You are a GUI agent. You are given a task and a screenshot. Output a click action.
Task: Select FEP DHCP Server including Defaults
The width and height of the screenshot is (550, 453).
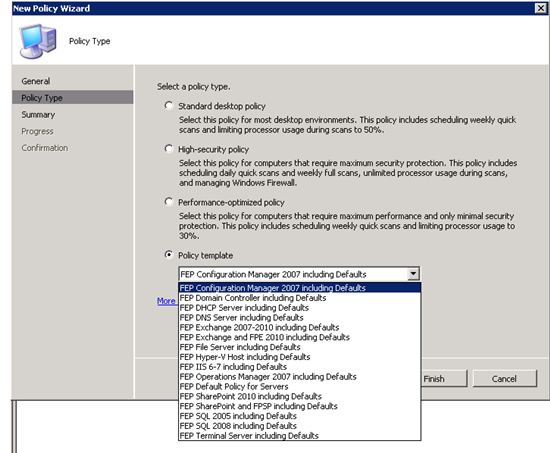click(300, 308)
